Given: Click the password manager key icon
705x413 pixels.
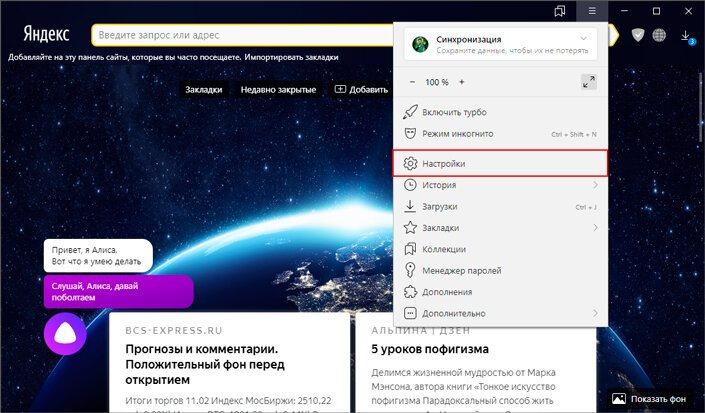Looking at the screenshot, I should pyautogui.click(x=410, y=270).
